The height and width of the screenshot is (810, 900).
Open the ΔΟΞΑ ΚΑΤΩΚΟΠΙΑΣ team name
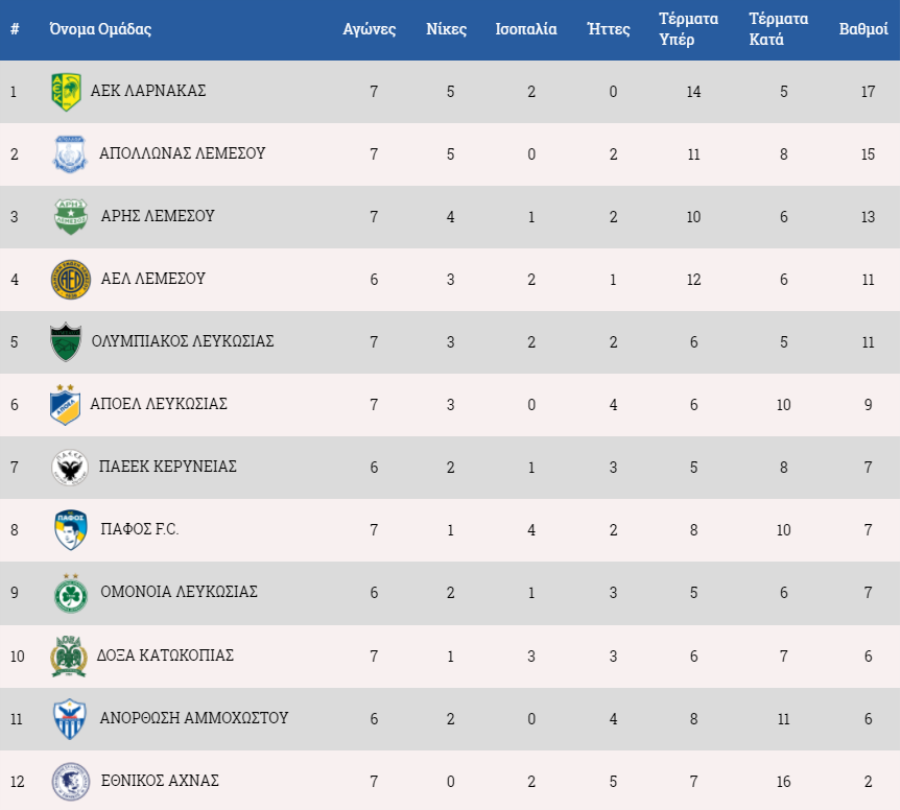click(x=165, y=656)
